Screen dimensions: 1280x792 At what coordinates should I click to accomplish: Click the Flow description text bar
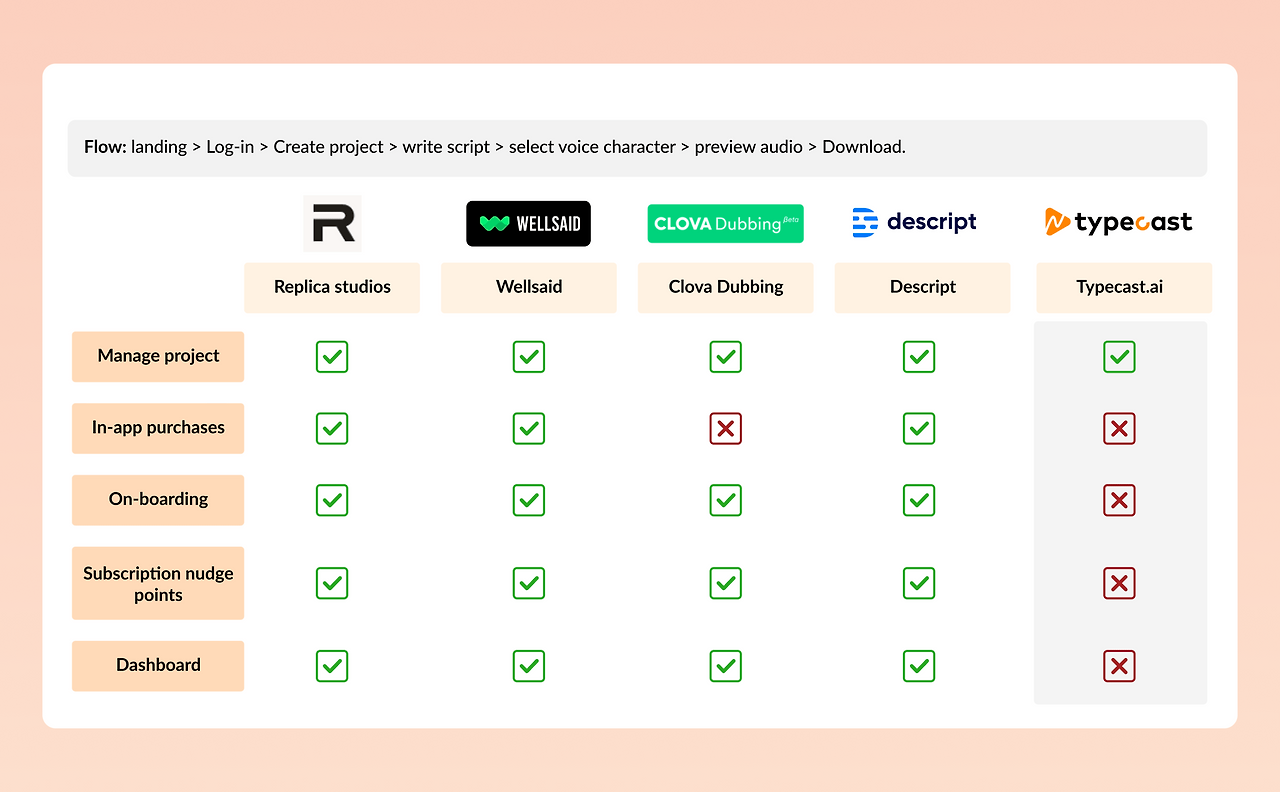[637, 148]
